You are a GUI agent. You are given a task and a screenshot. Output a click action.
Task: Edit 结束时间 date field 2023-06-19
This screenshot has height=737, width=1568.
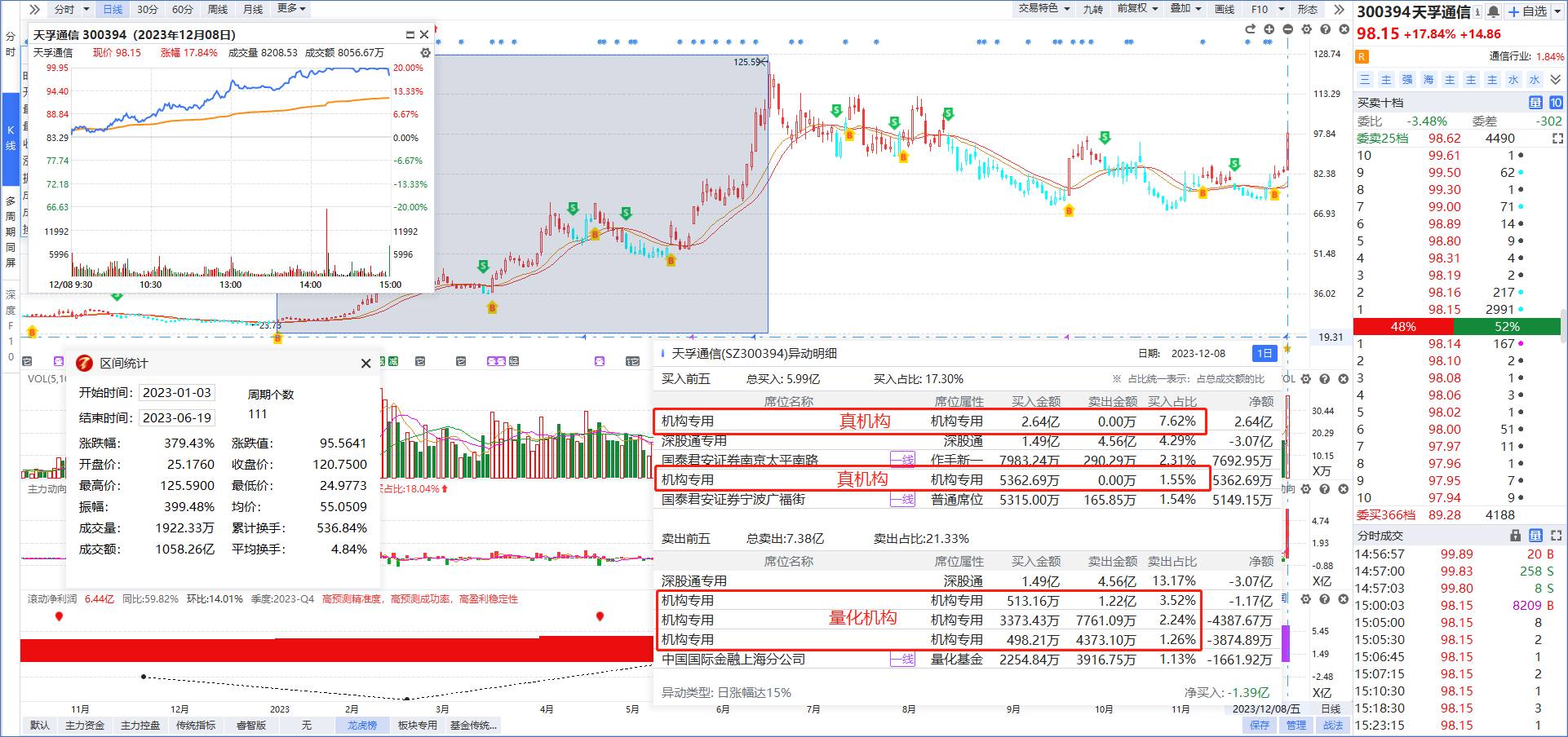177,418
